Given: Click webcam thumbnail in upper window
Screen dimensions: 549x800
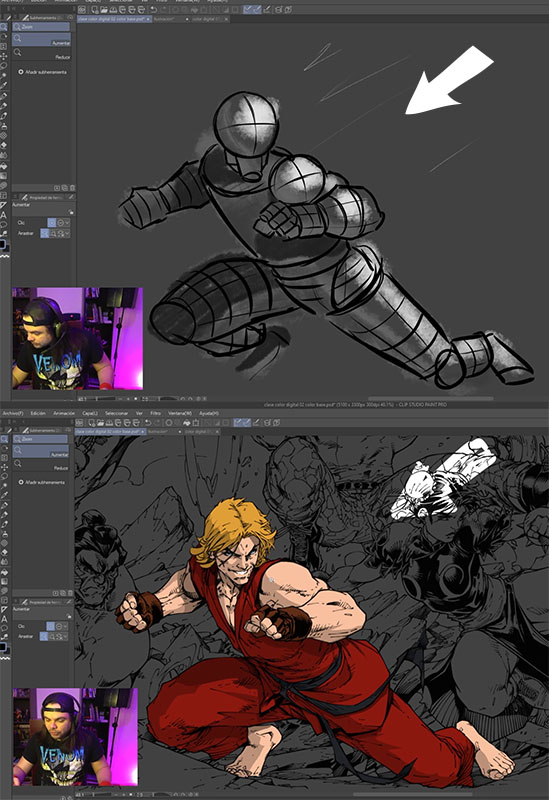Looking at the screenshot, I should (x=78, y=339).
